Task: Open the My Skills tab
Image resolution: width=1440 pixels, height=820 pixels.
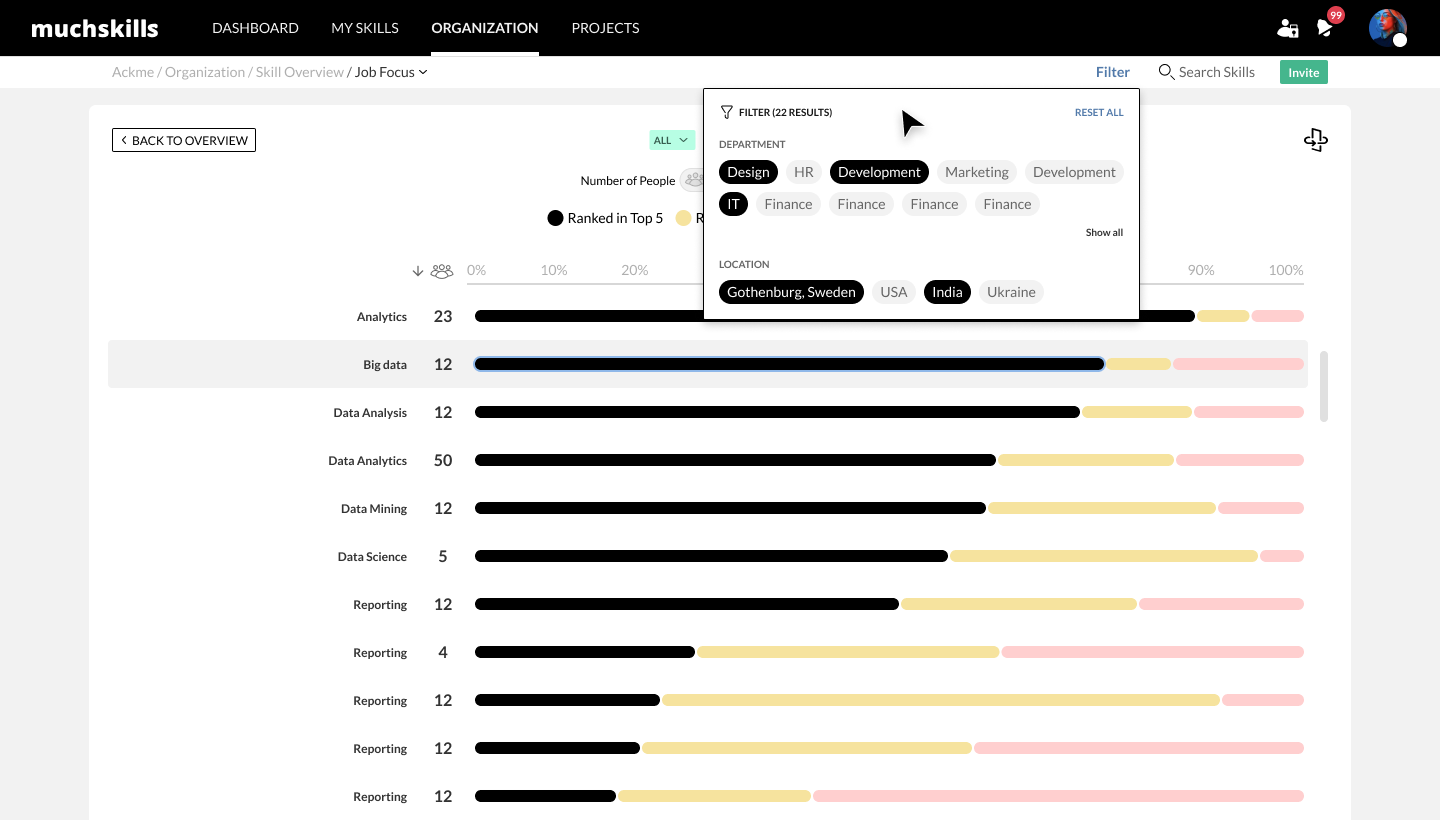Action: (x=365, y=28)
